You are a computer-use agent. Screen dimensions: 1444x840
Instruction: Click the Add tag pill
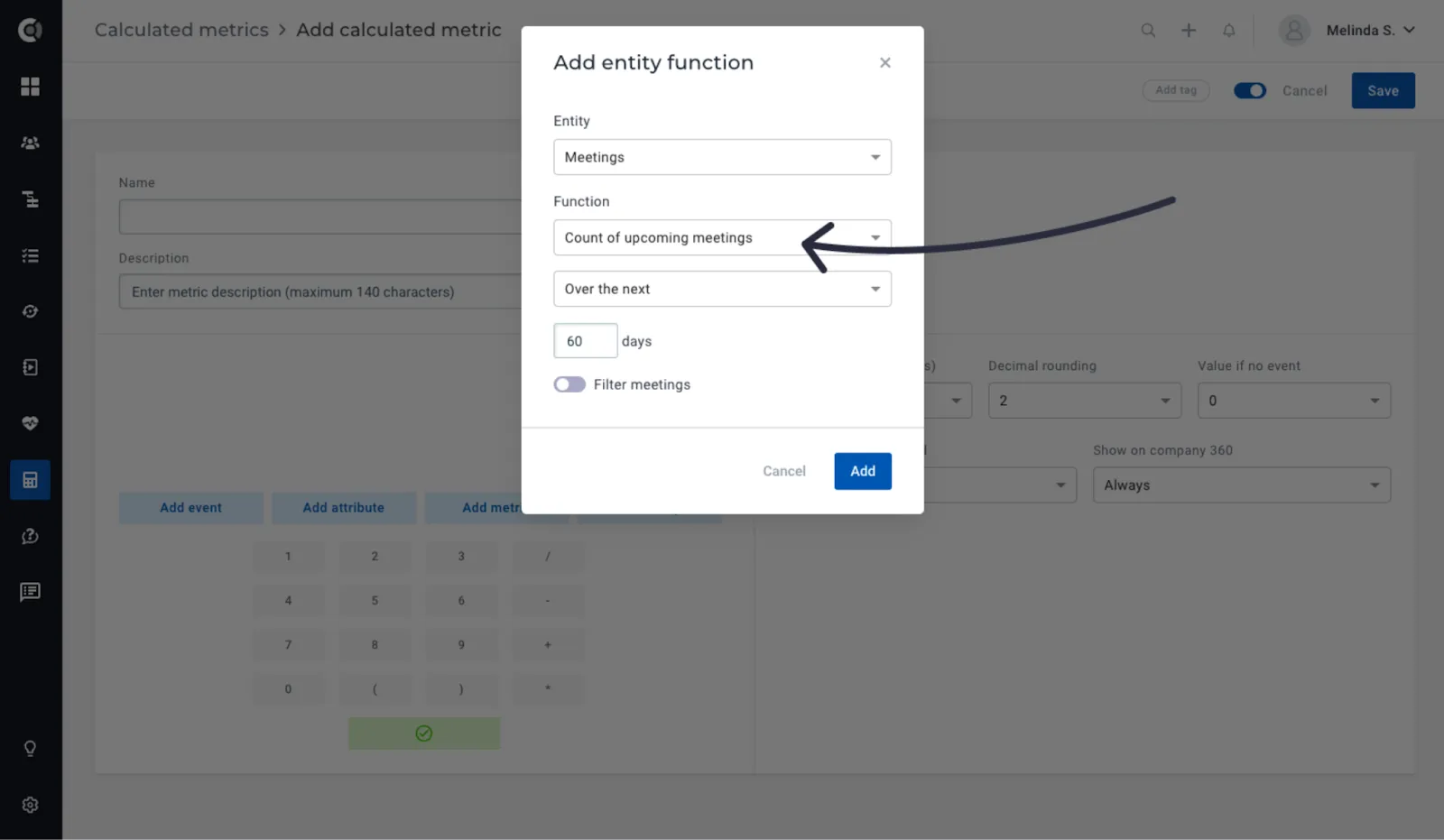point(1176,90)
